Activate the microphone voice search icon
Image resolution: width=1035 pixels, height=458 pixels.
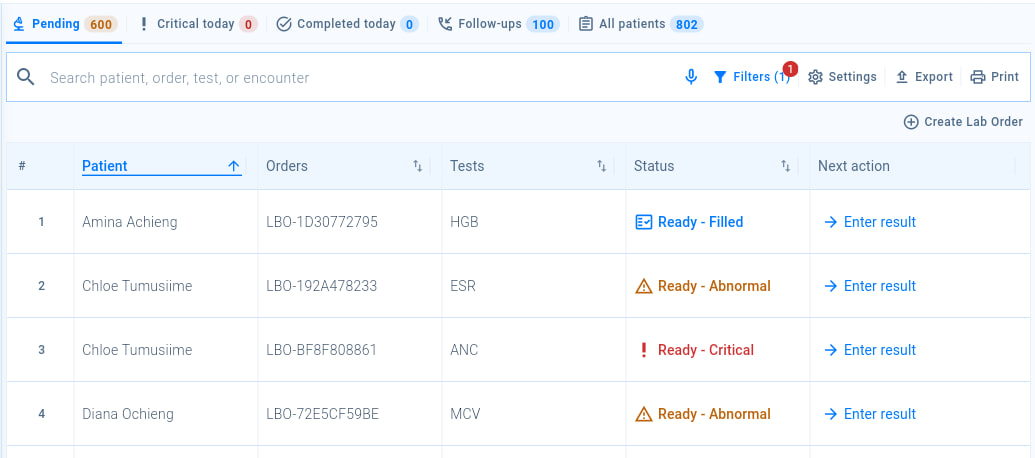(691, 77)
